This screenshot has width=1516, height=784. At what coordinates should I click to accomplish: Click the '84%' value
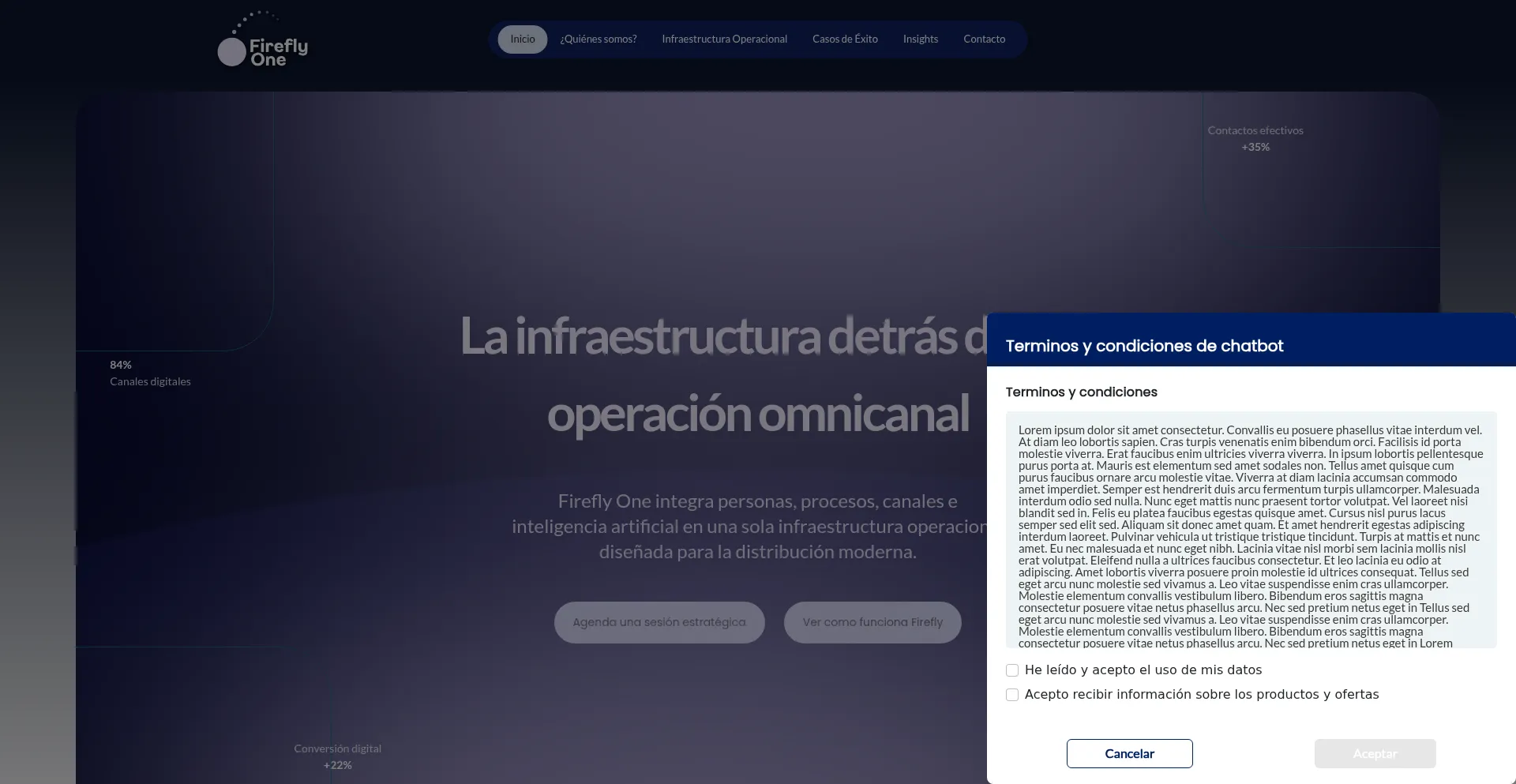point(121,365)
